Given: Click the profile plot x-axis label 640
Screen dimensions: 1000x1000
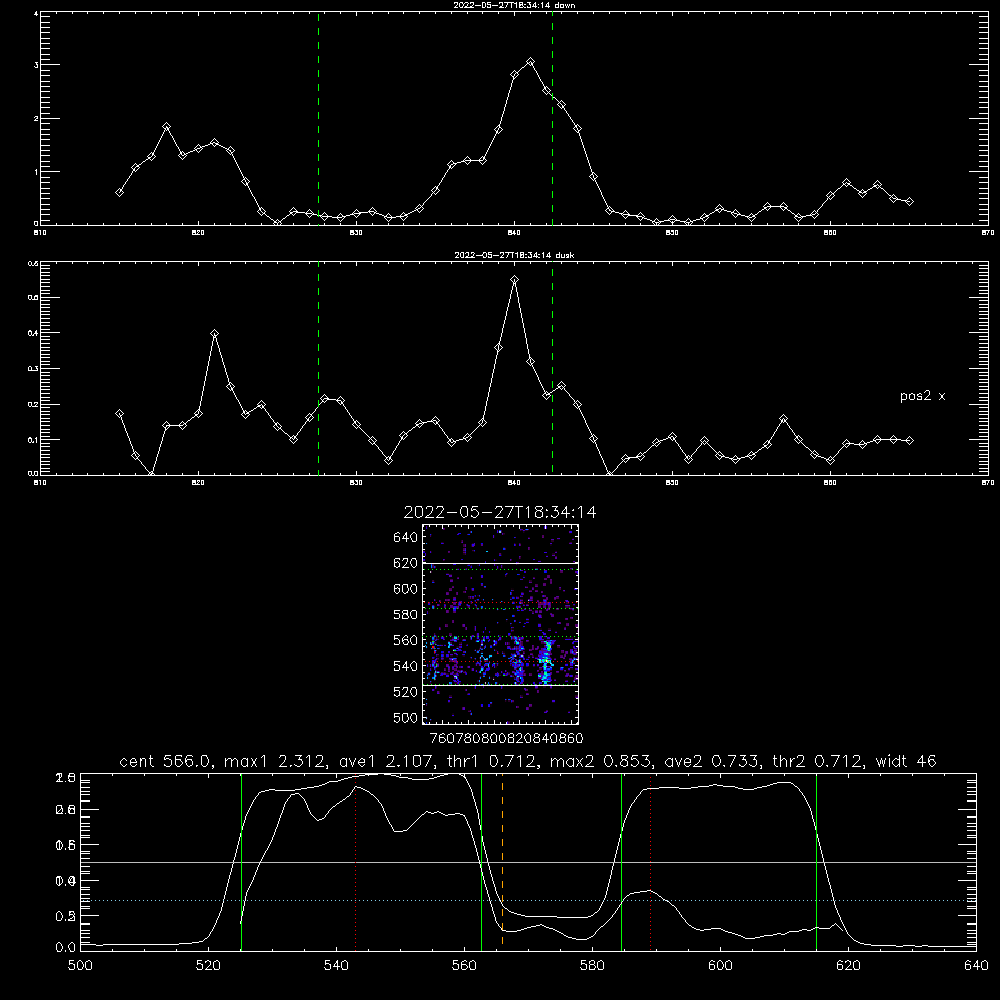Looking at the screenshot, I should coord(976,965).
